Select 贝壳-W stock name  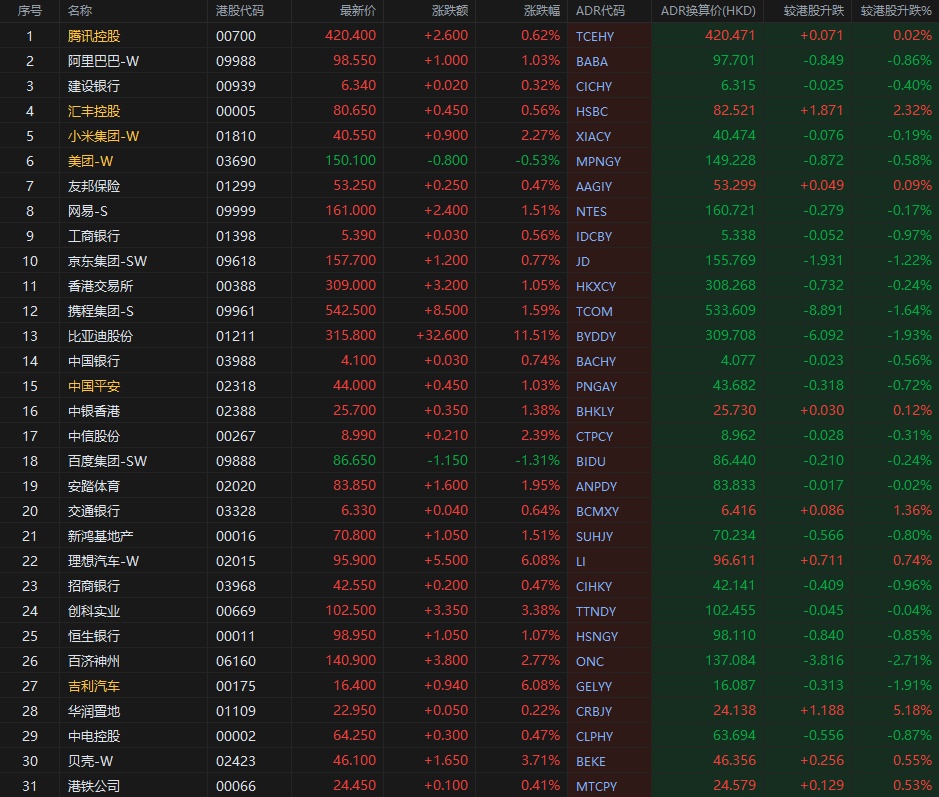point(90,761)
